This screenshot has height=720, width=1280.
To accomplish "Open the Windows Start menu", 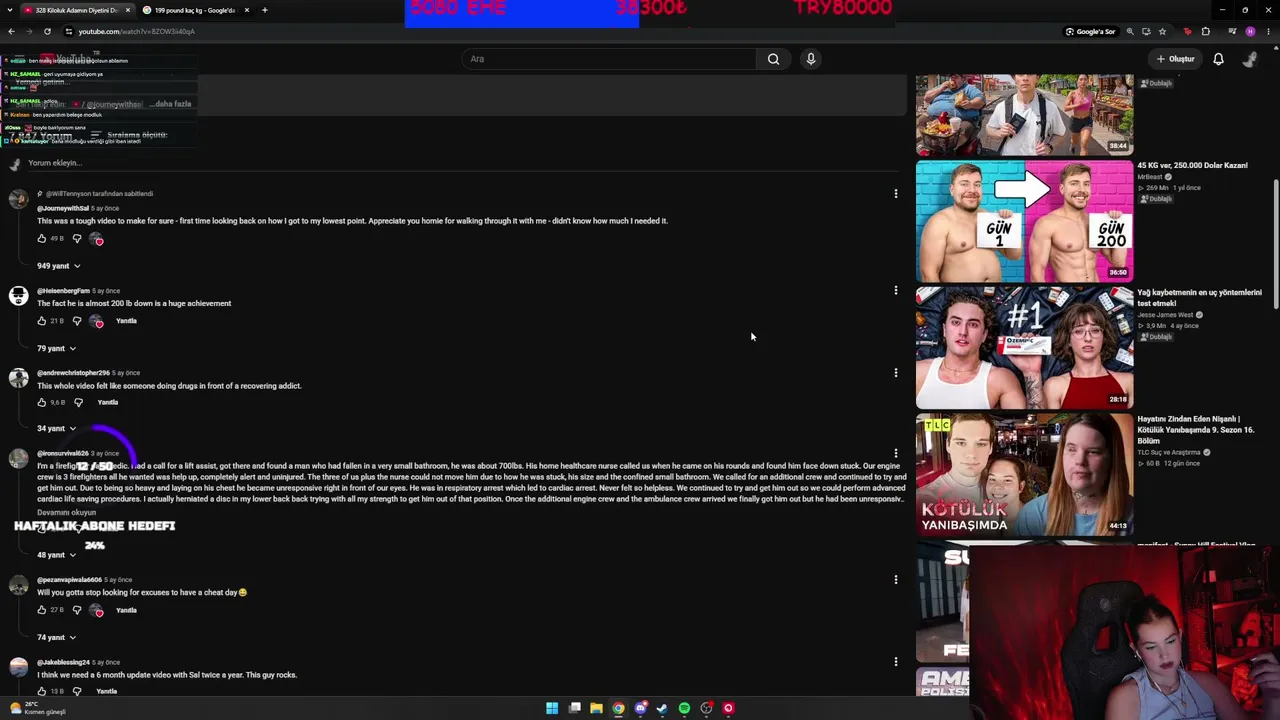I will 552,708.
